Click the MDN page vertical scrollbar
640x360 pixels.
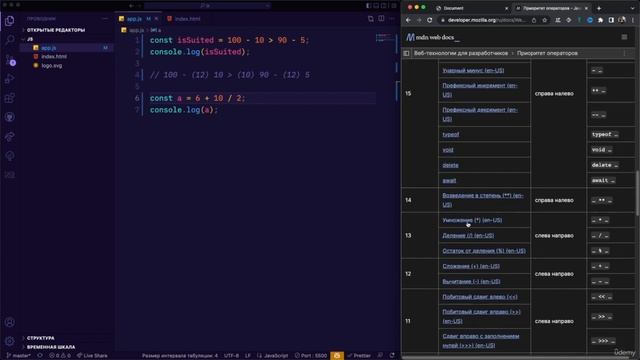(x=637, y=193)
